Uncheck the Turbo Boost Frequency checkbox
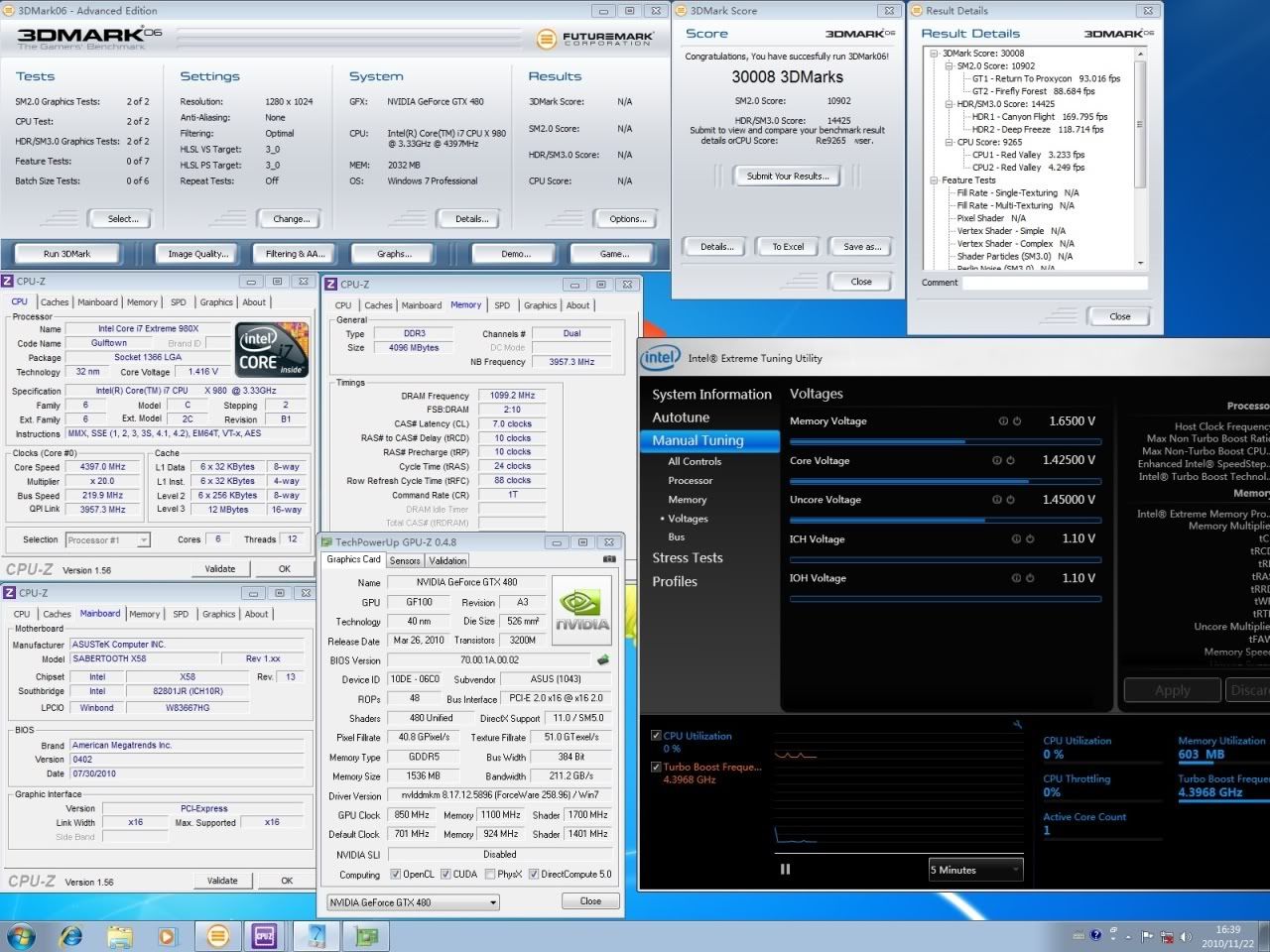Image resolution: width=1270 pixels, height=952 pixels. (656, 767)
